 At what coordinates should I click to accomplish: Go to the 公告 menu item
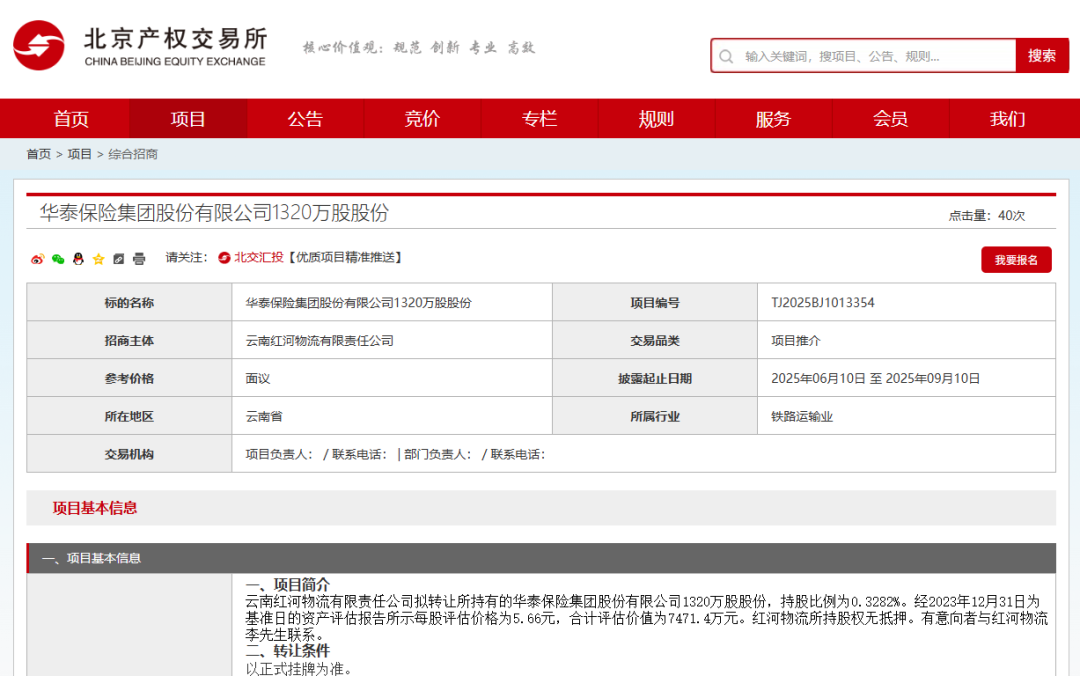tap(305, 119)
